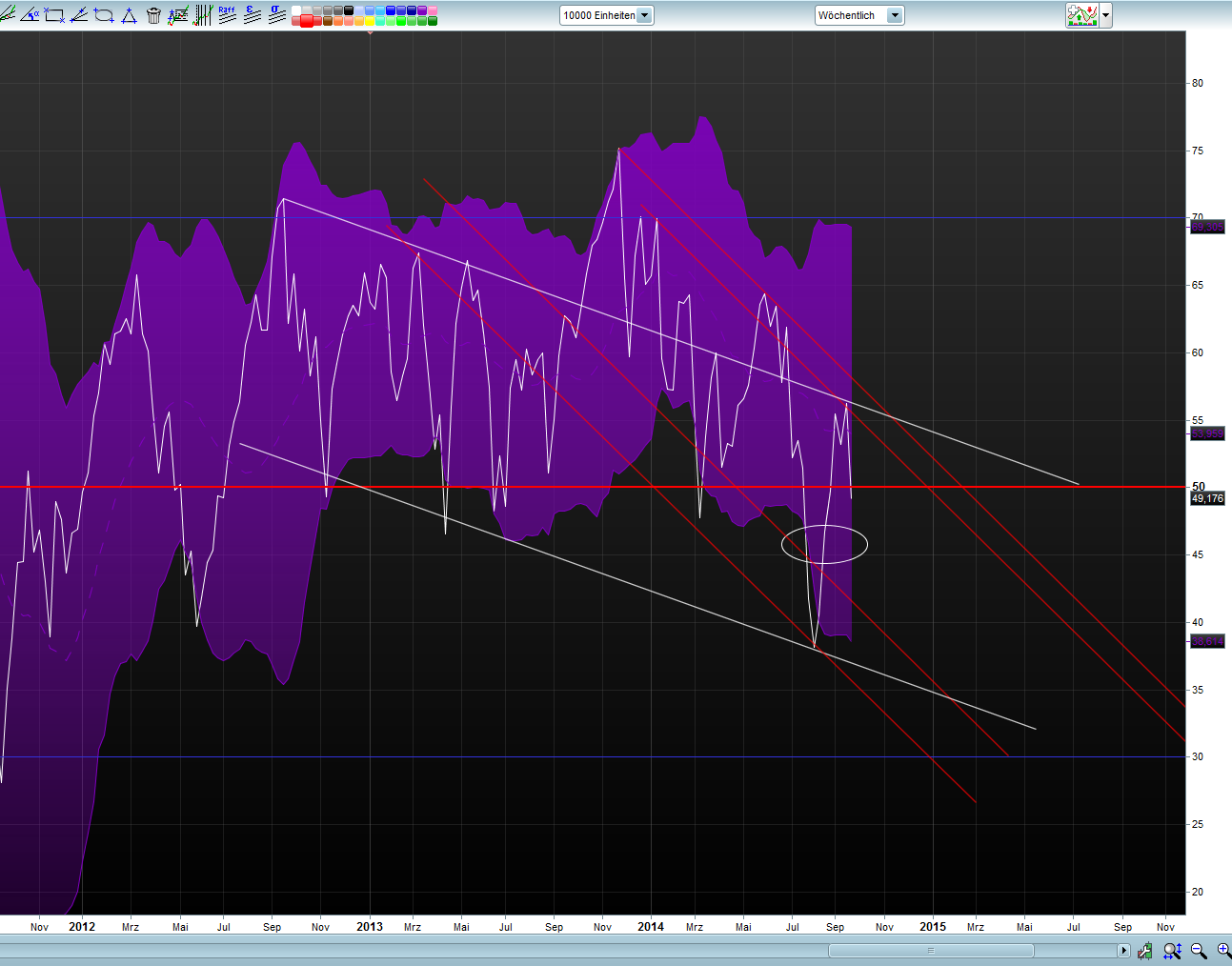Select the sigma standard deviation channel tool
This screenshot has width=1232, height=966.
pos(276,15)
